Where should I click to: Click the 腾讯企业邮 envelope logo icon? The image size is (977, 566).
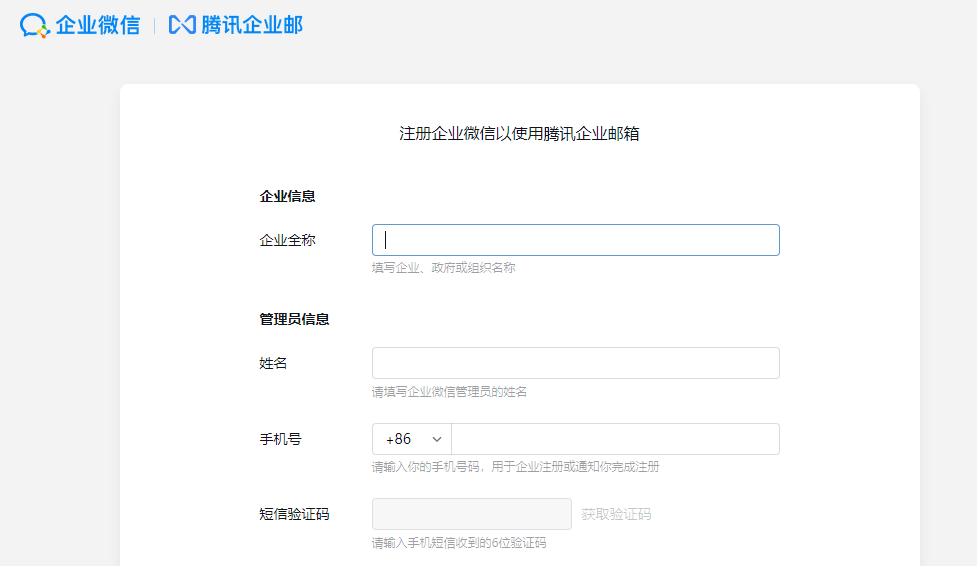182,25
